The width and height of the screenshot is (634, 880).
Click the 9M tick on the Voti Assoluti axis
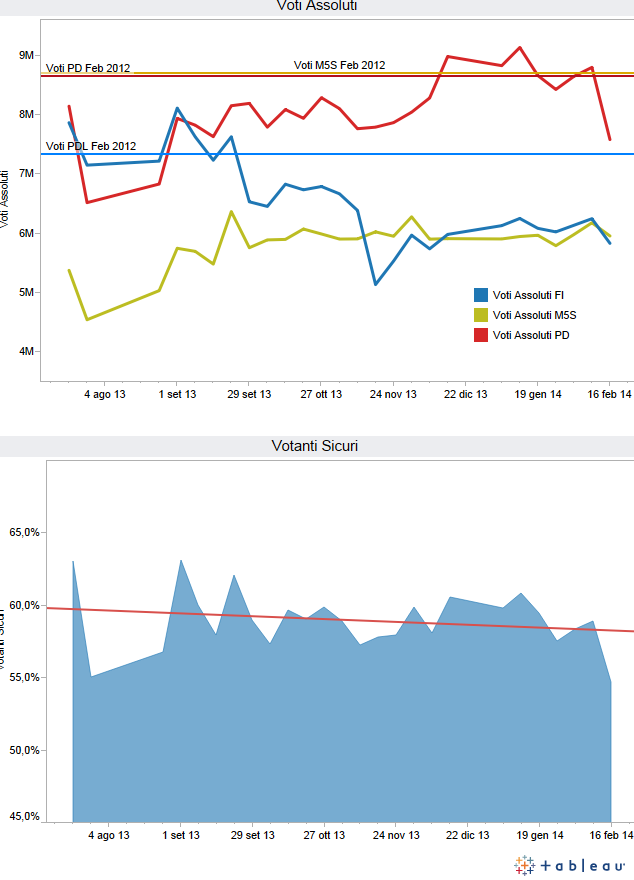tap(26, 55)
